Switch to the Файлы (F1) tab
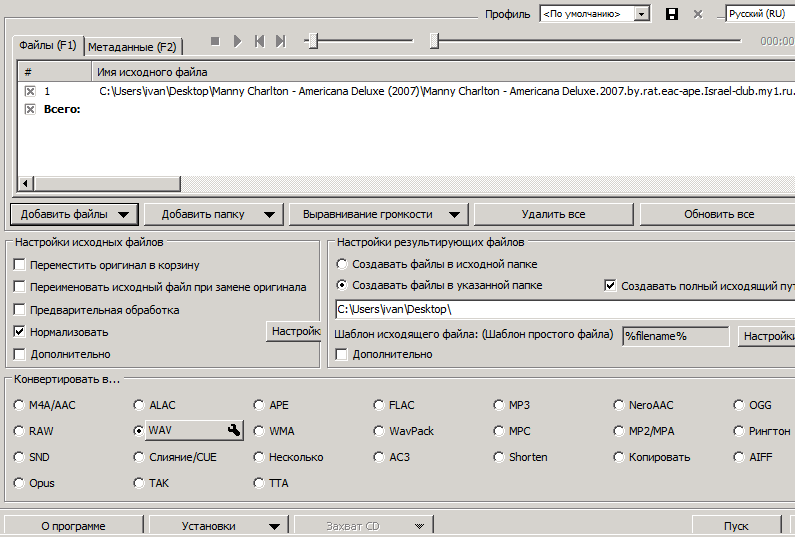 48,46
